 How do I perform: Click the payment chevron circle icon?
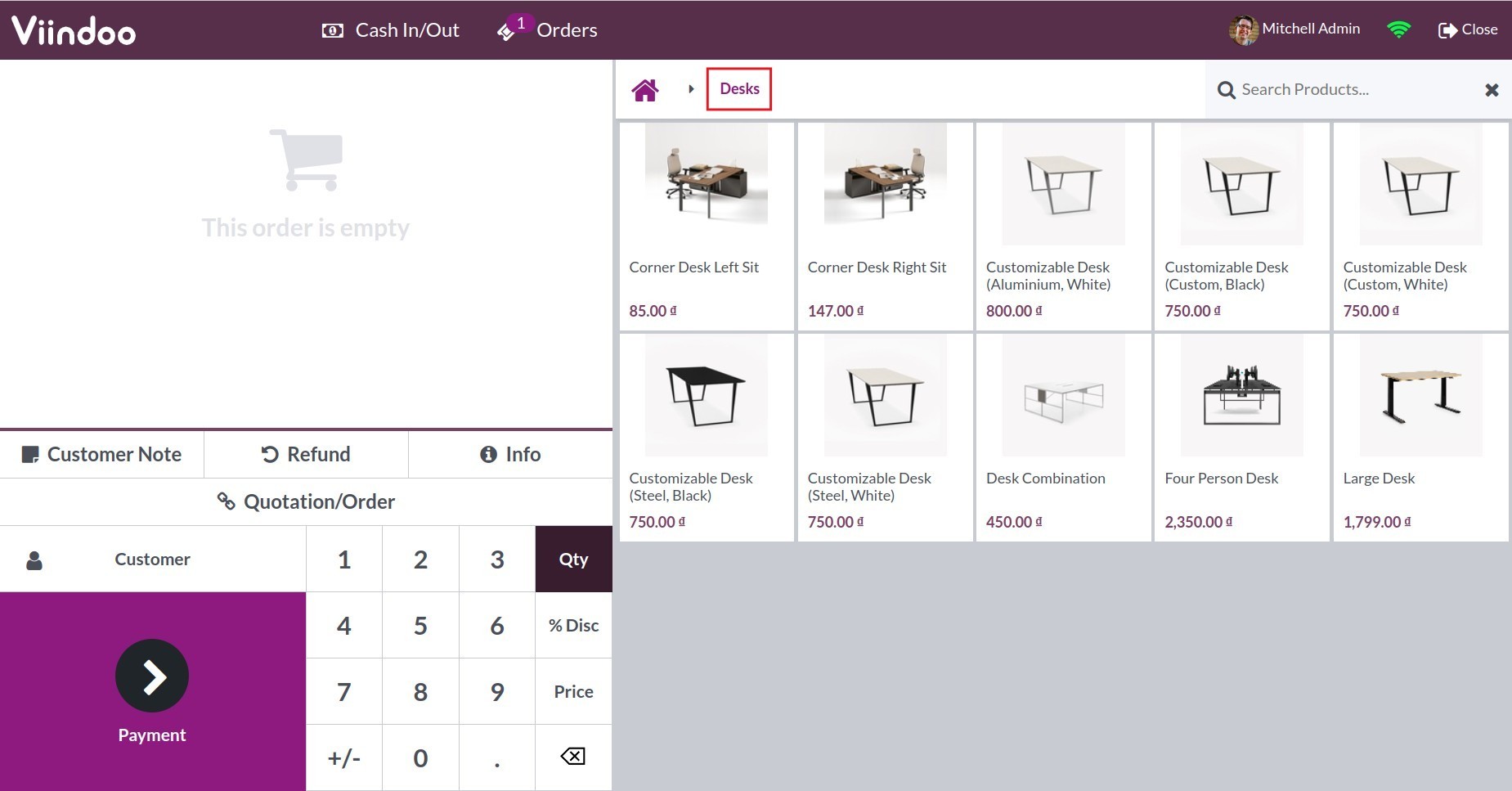[x=152, y=676]
